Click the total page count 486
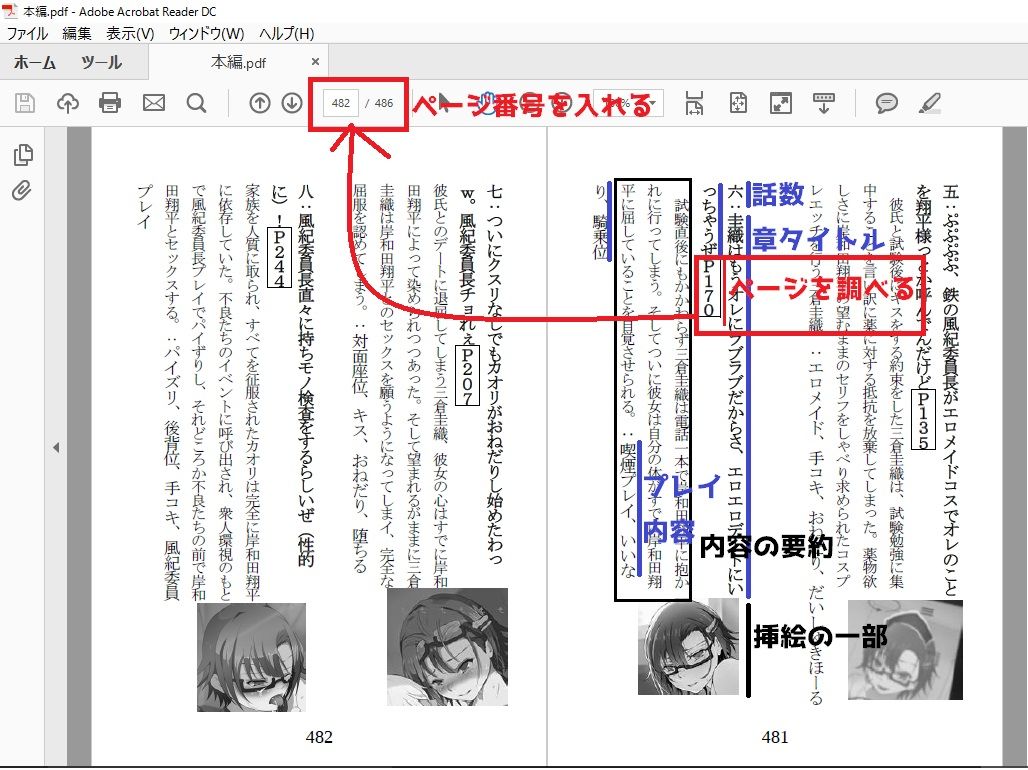The image size is (1028, 770). point(384,103)
